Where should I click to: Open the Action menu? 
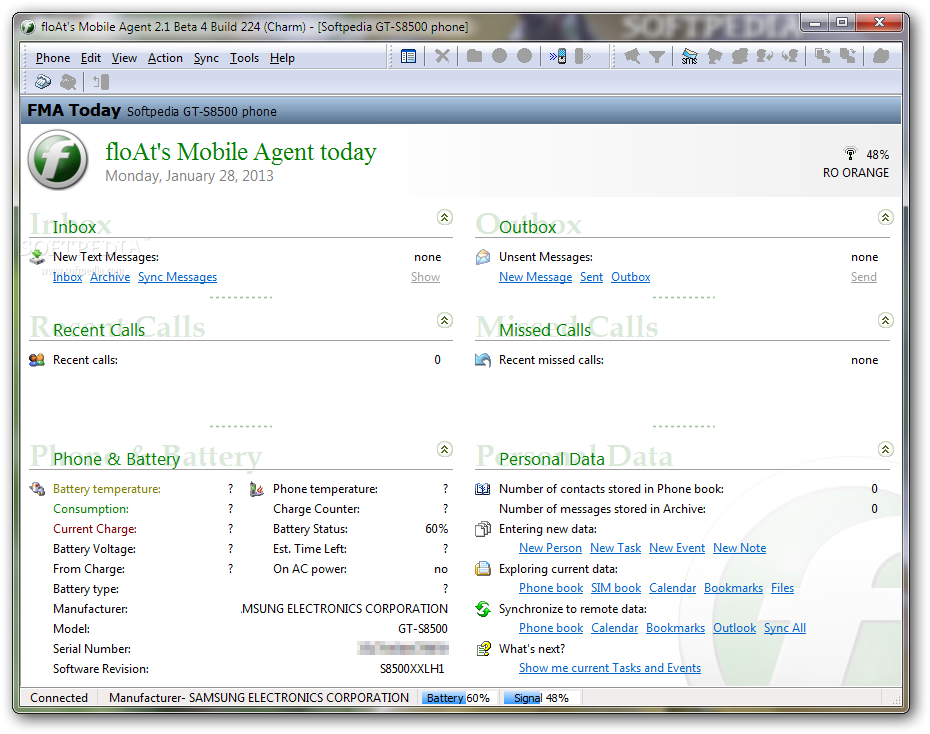pos(165,58)
